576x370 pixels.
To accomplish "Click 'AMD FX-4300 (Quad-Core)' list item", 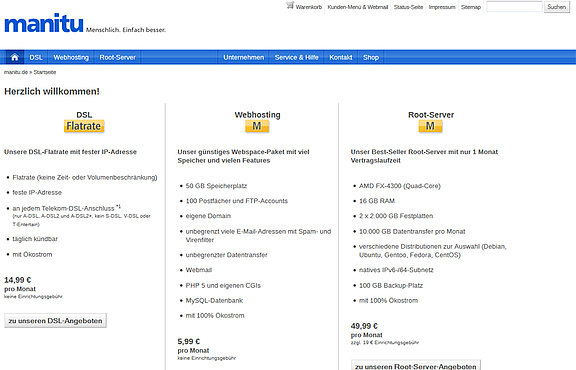I will (x=400, y=186).
